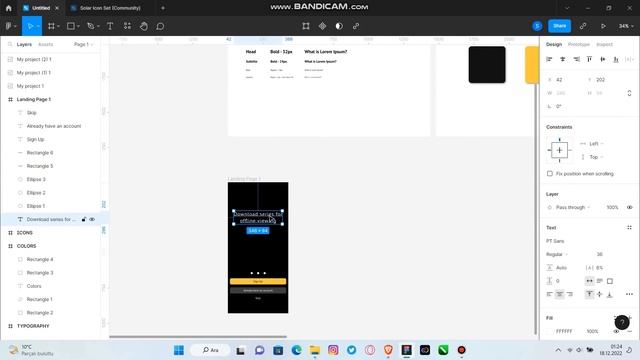Set text vertical align top
Screen dimensions: 640x360
click(x=589, y=294)
